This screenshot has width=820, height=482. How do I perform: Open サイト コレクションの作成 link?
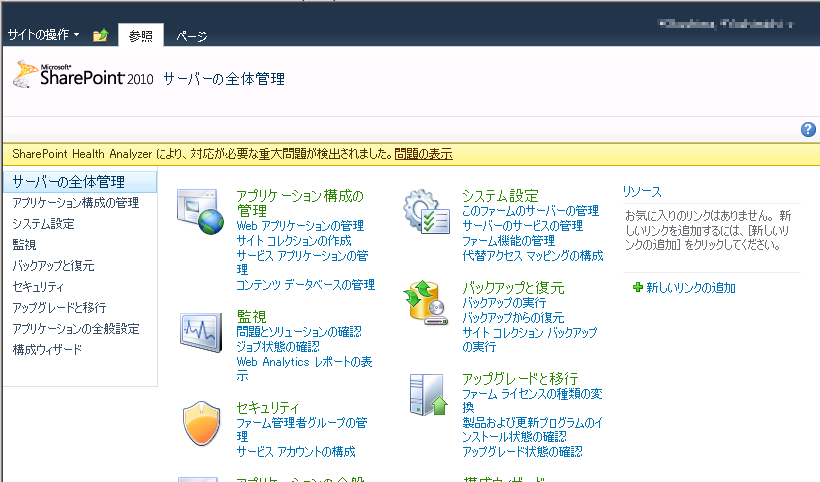coord(294,240)
